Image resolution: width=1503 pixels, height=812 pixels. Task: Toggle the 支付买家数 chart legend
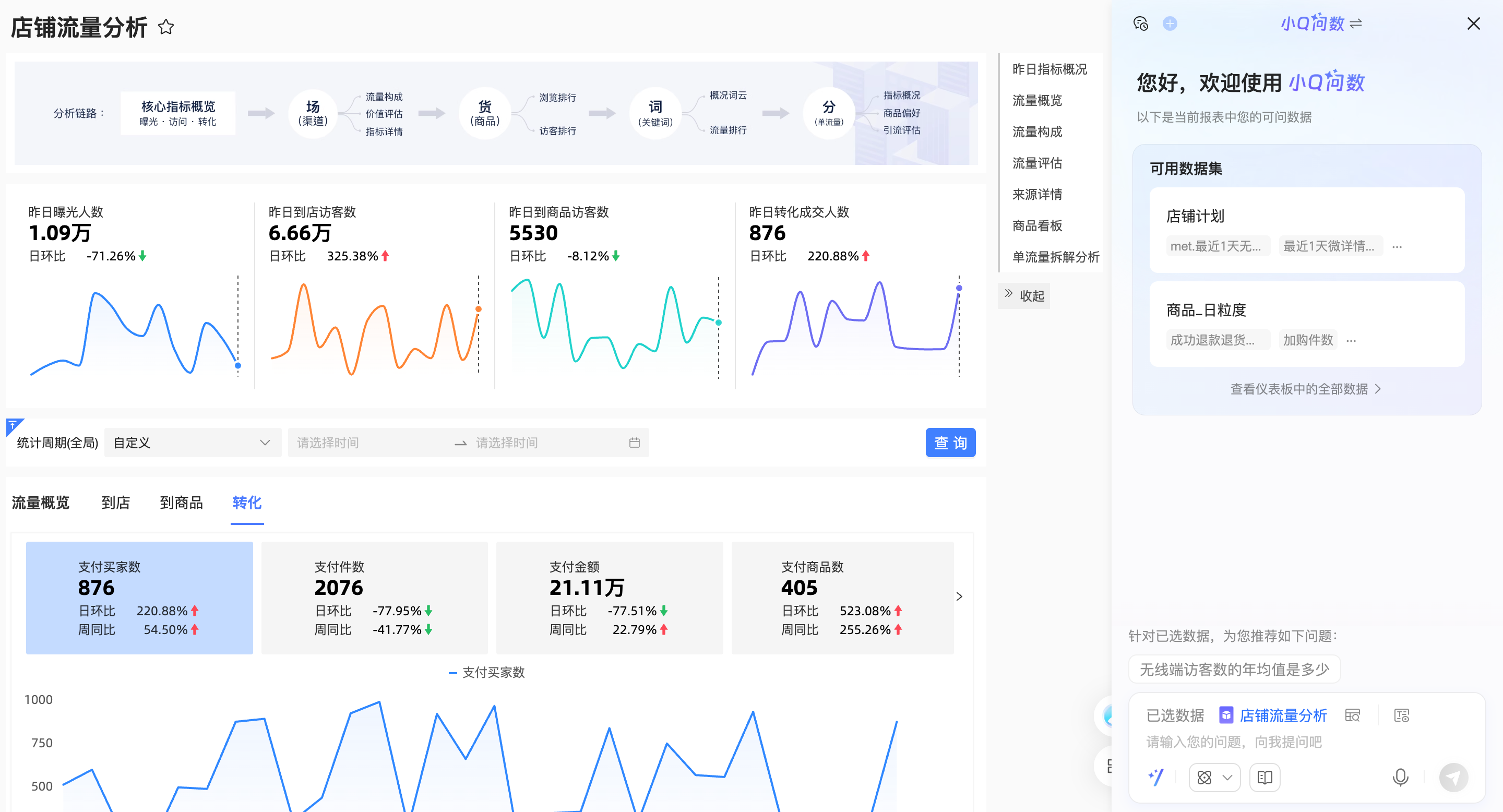[486, 673]
